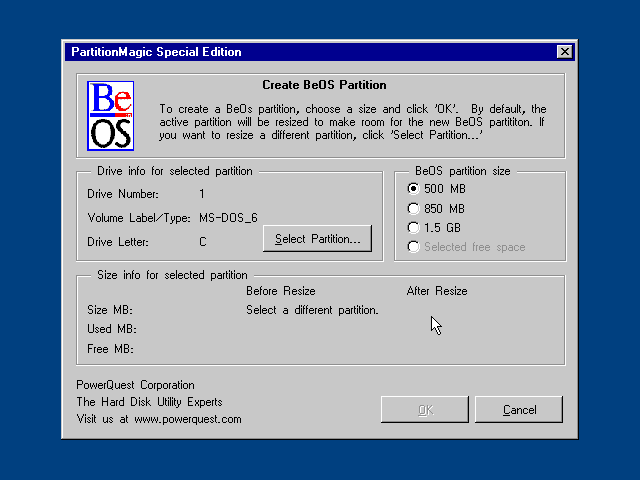Click the 'Size MB:' label
Screen dimensions: 640x480
point(110,310)
